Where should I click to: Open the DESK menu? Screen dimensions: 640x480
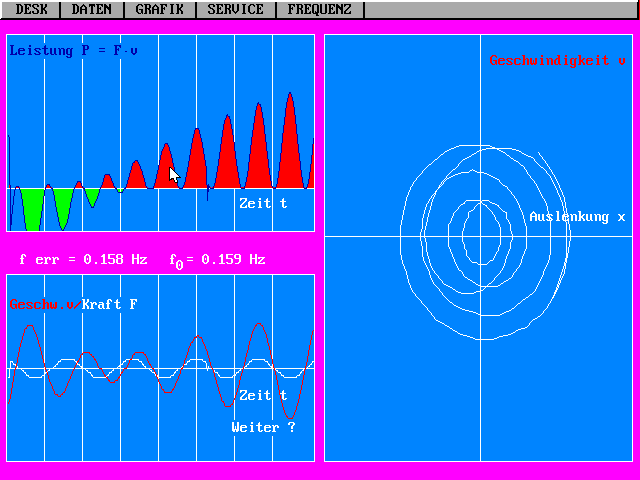[x=31, y=9]
